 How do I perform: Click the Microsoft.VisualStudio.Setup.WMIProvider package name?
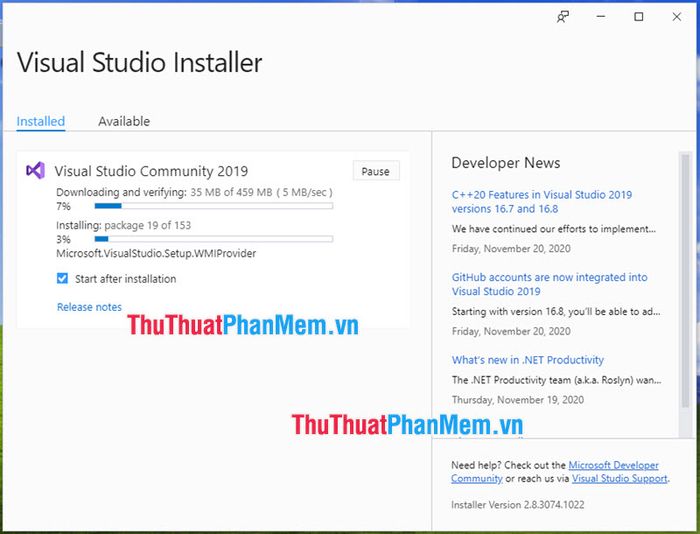point(156,253)
